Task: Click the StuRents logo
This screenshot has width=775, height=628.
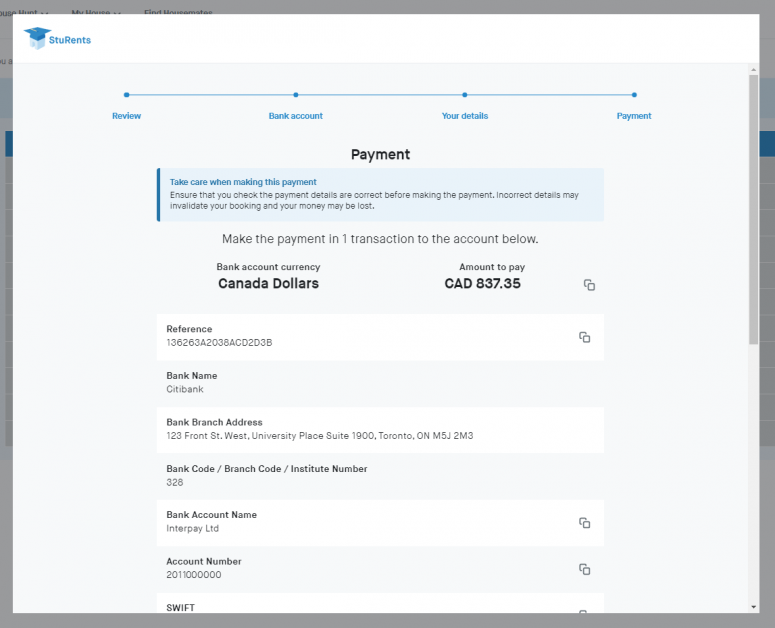Action: pos(57,39)
